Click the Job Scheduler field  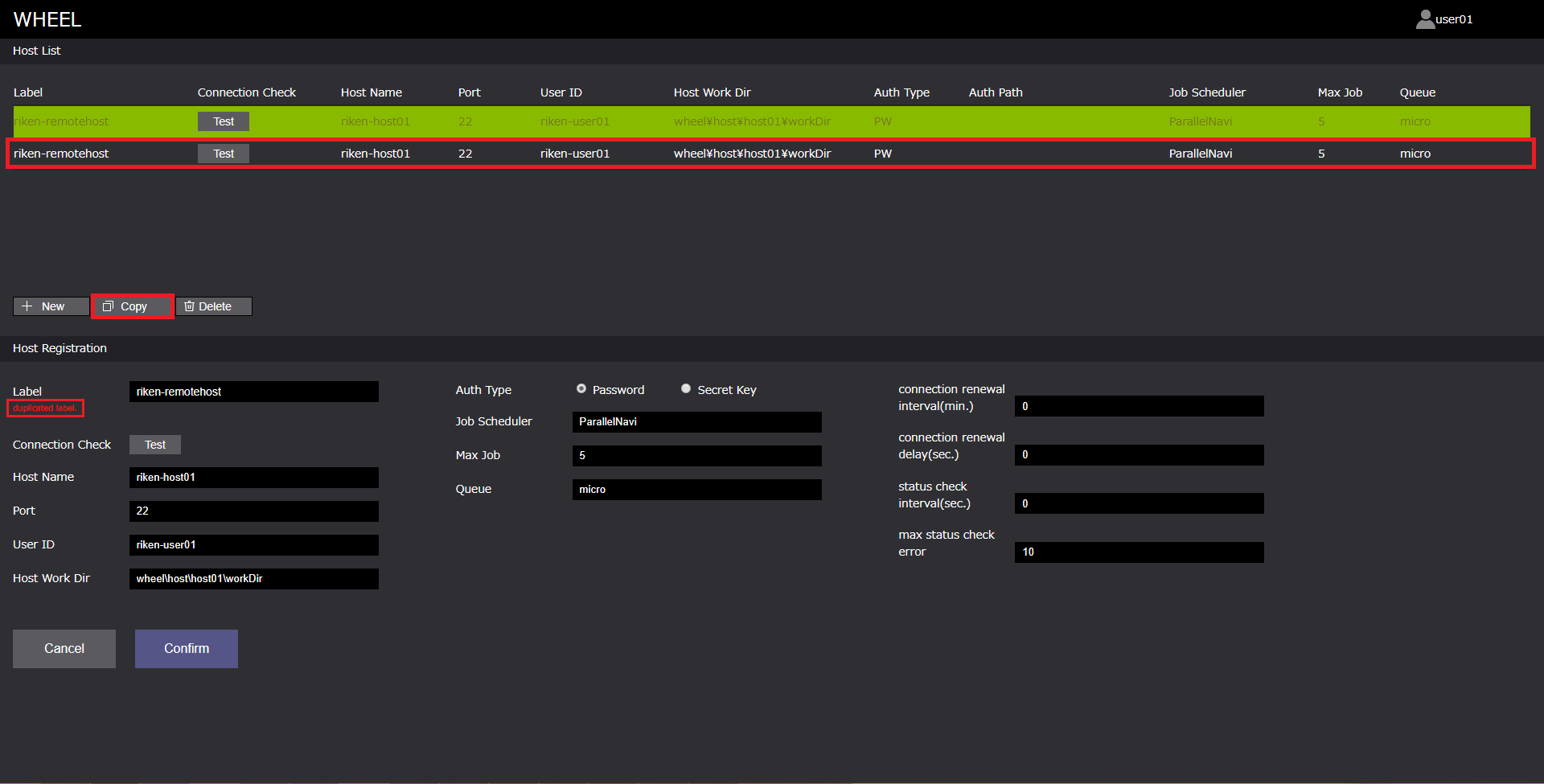click(x=696, y=422)
